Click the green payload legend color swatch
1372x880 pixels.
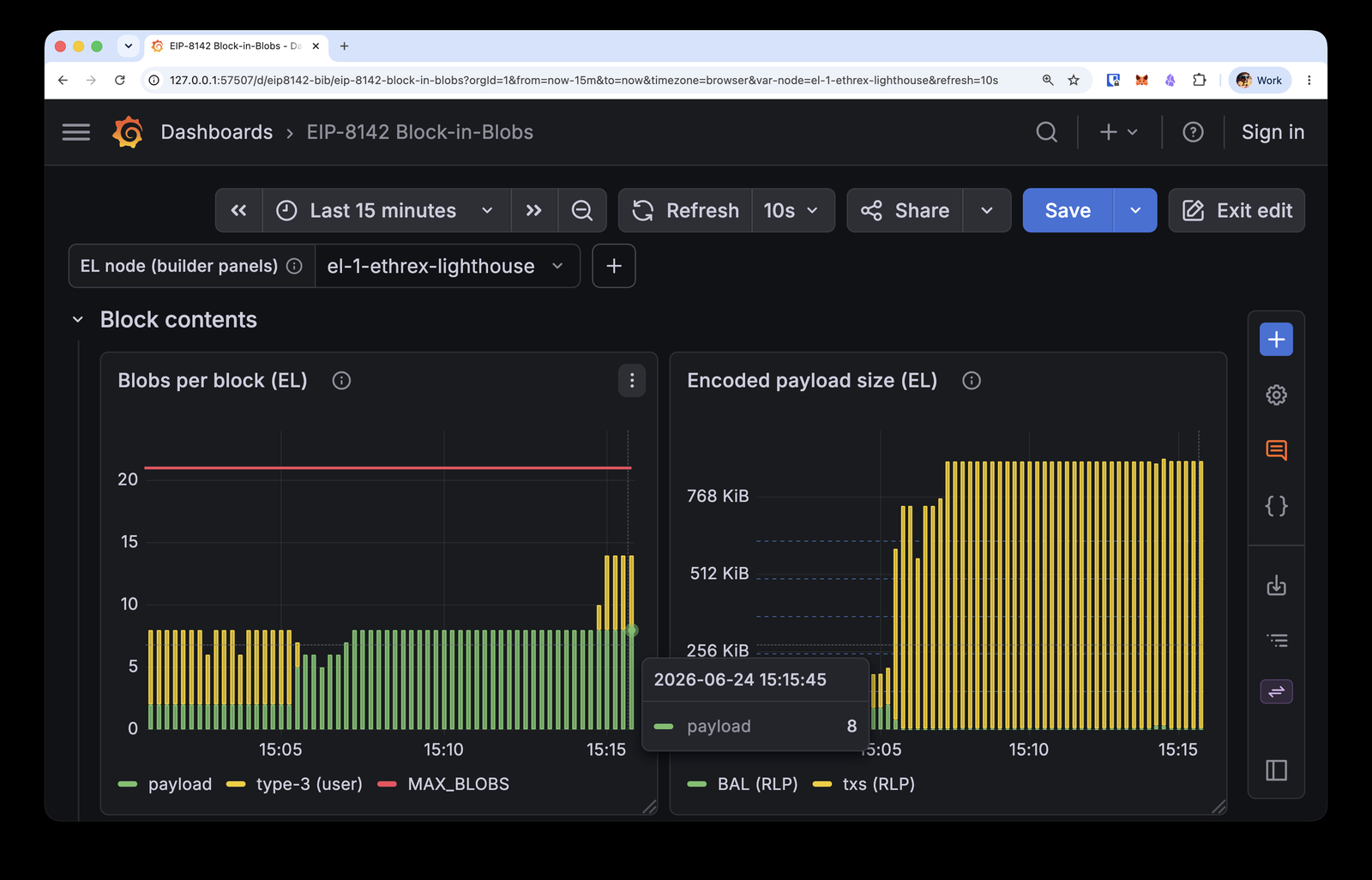click(x=128, y=784)
